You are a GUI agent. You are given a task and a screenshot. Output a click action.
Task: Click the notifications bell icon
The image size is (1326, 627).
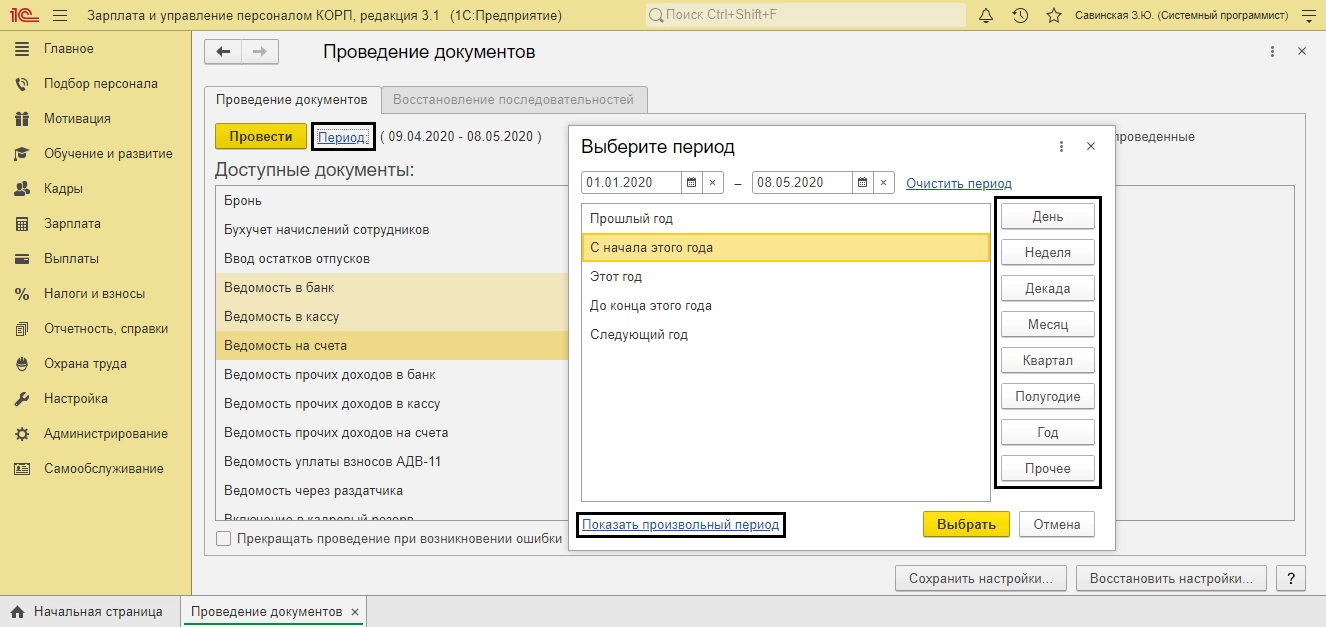pos(986,16)
